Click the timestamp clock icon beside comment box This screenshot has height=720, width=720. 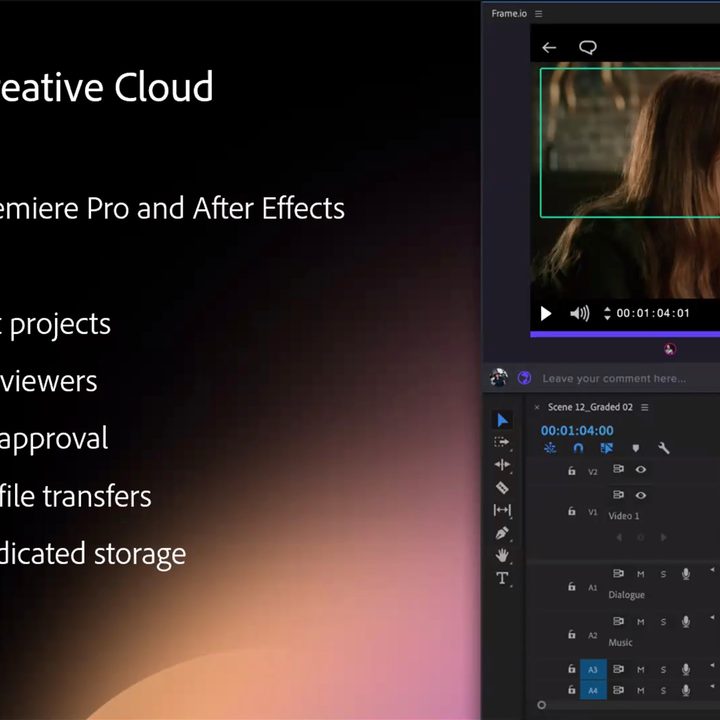[524, 378]
